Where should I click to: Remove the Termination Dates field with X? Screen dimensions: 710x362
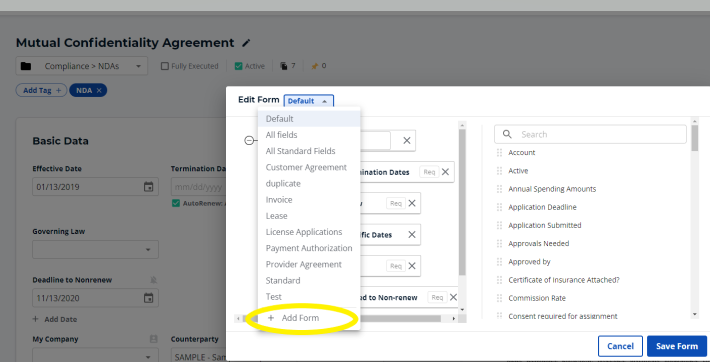pos(446,172)
